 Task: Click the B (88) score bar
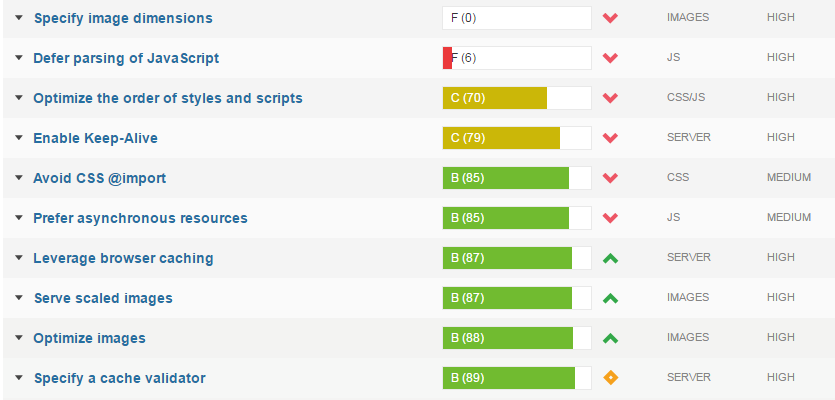517,338
